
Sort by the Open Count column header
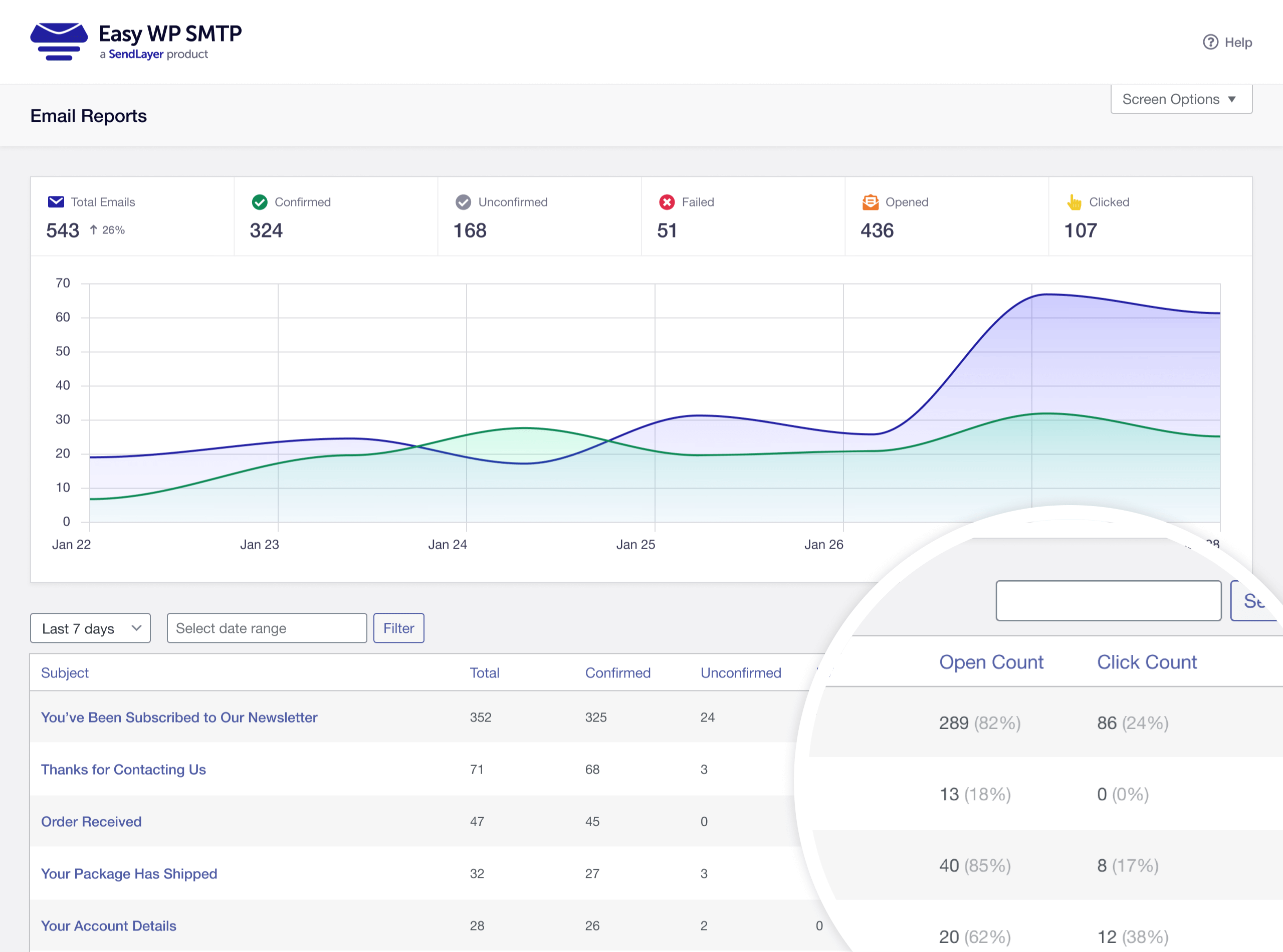(x=991, y=662)
